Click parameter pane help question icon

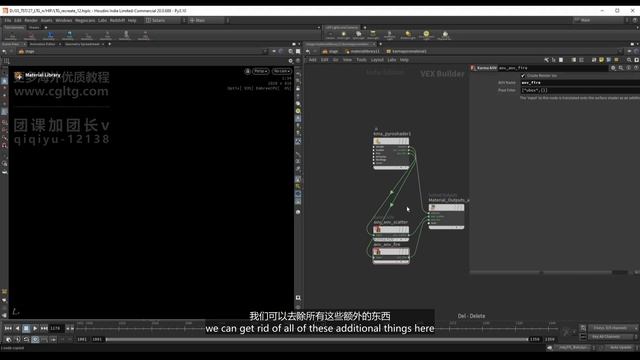636,68
